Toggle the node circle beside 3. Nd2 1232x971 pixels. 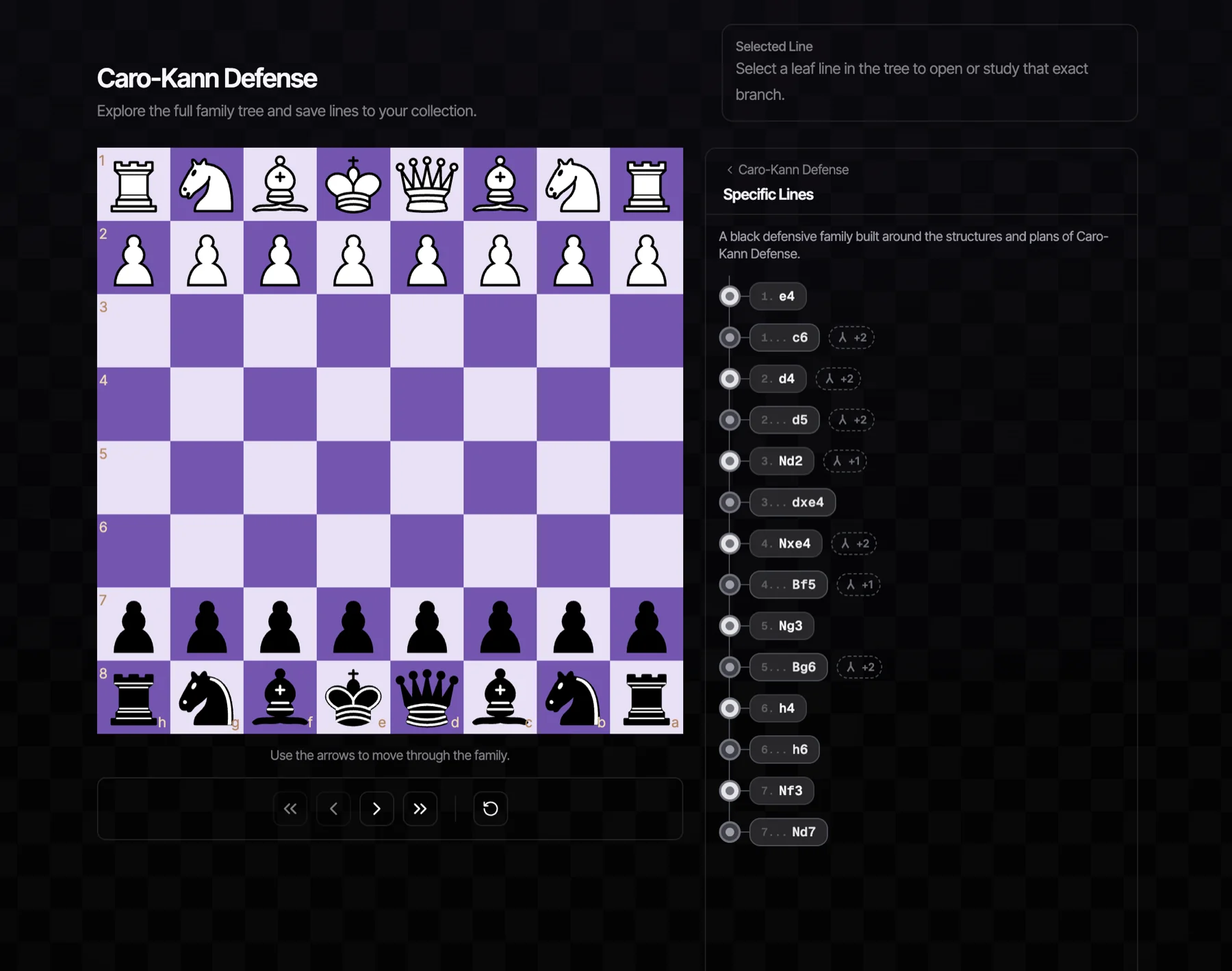tap(730, 461)
